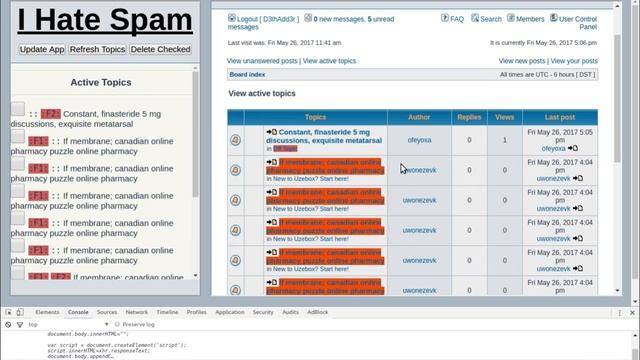Click the clear console icon

coord(8,324)
